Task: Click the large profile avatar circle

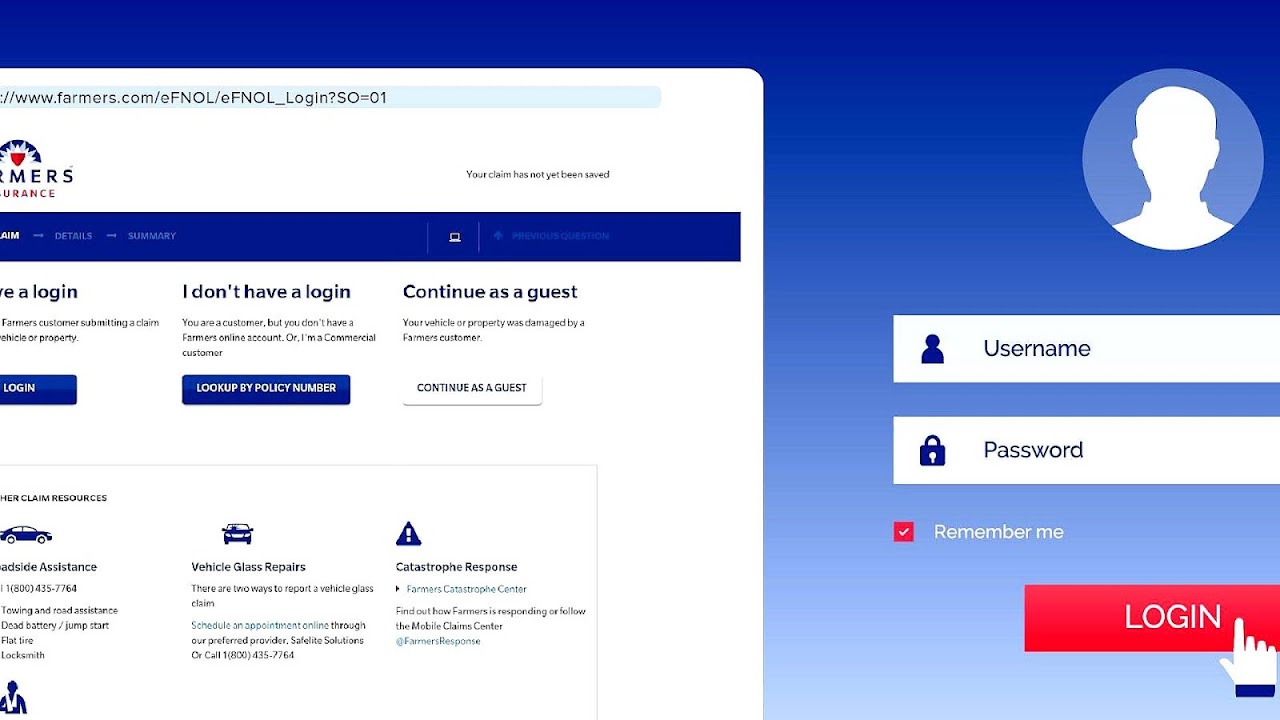Action: point(1173,159)
